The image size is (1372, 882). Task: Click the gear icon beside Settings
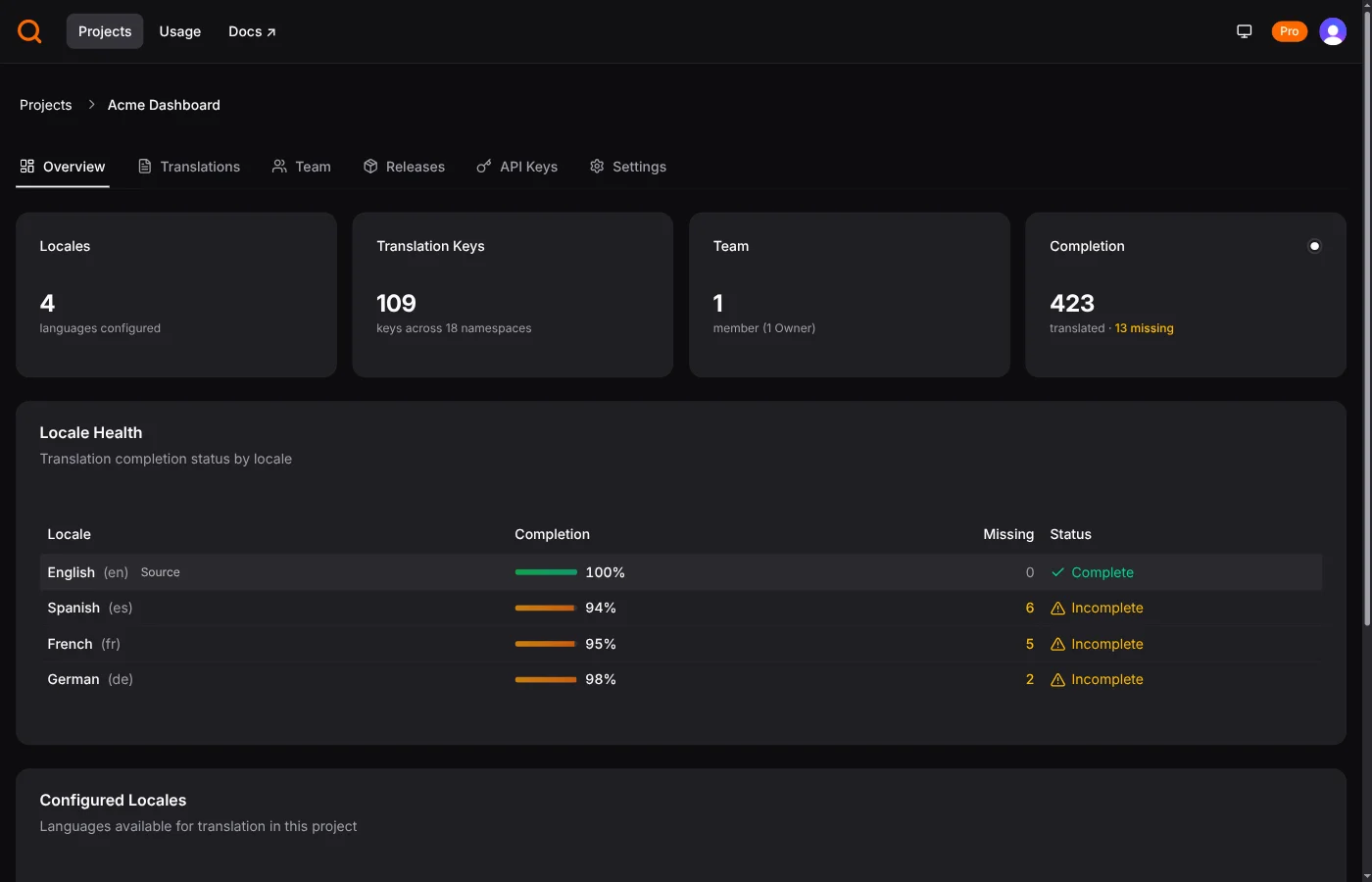click(x=597, y=167)
